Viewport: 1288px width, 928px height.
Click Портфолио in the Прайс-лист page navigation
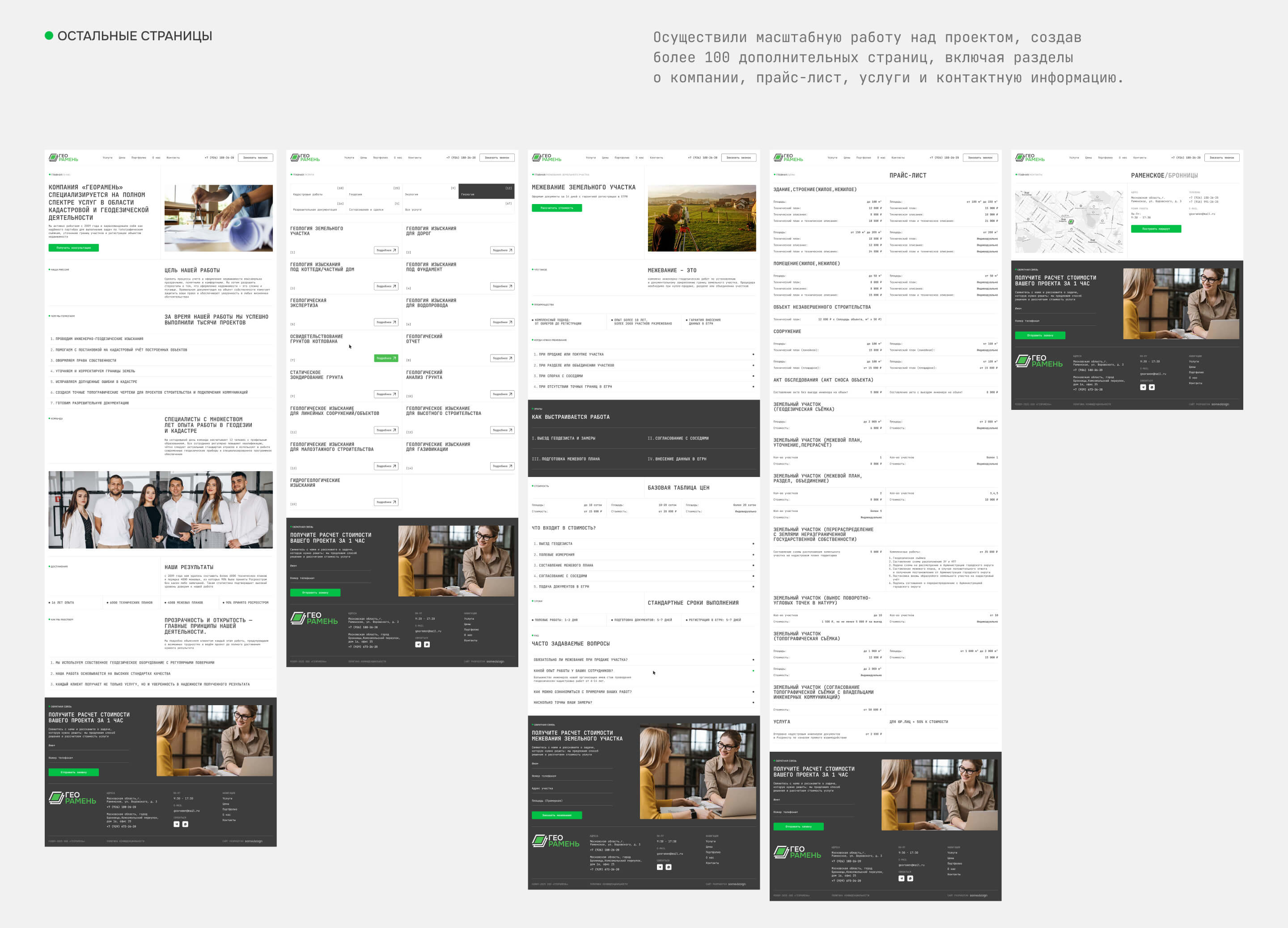click(863, 158)
